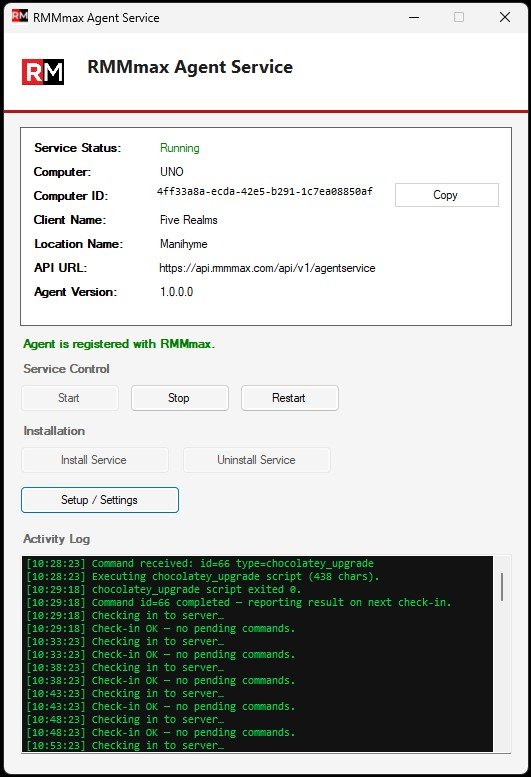The height and width of the screenshot is (777, 531).
Task: Click the 'Executing chocolatey_upgrade script' log line
Action: pos(203,576)
